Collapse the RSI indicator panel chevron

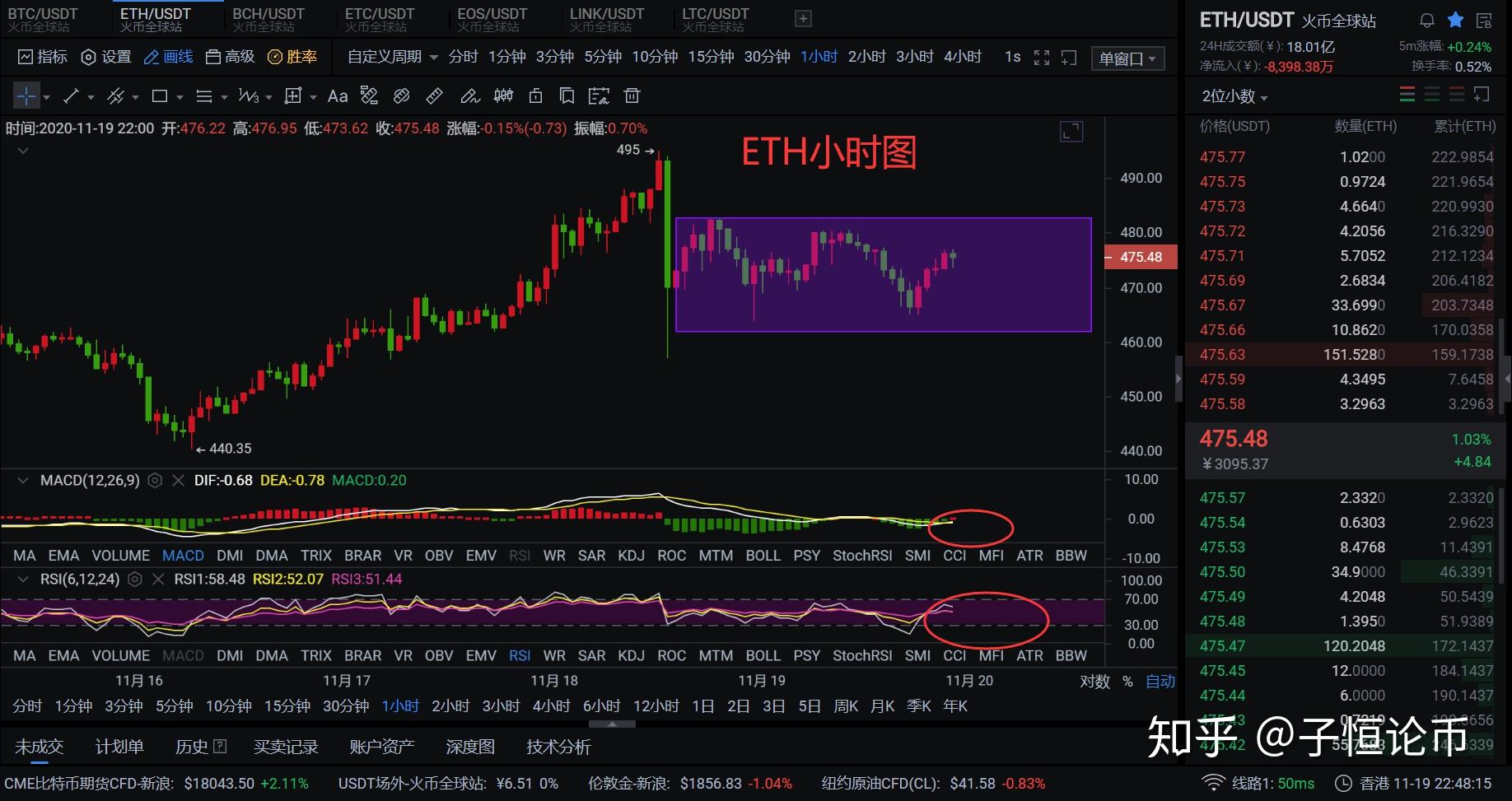[x=22, y=580]
